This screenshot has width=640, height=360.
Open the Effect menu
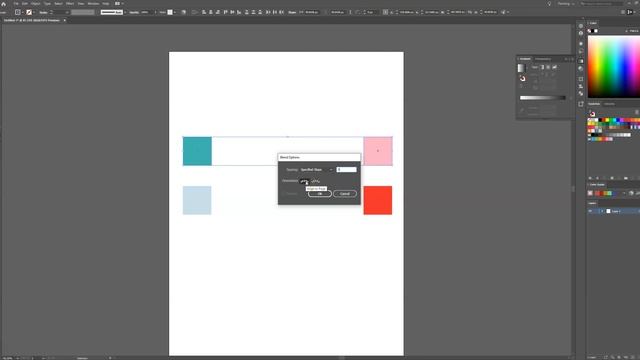pos(70,4)
